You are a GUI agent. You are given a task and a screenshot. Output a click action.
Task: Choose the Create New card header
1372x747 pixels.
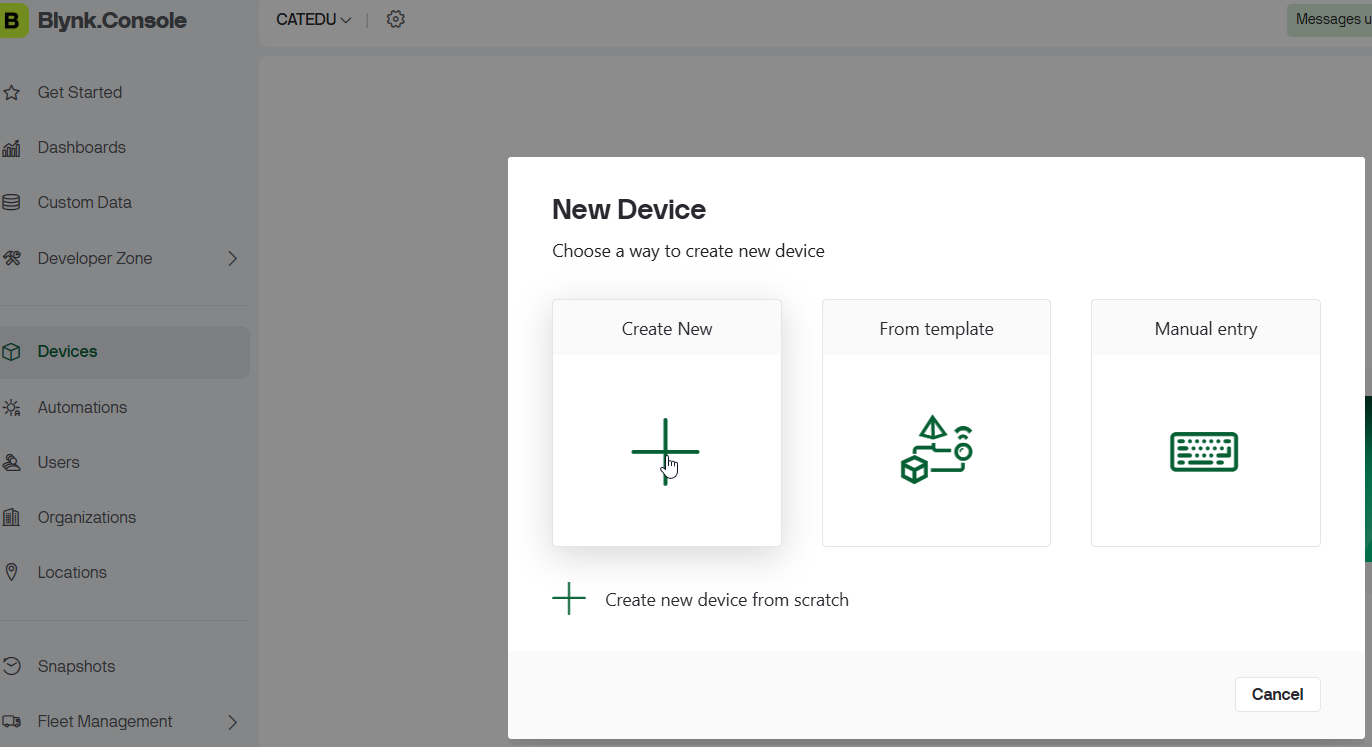click(x=667, y=329)
